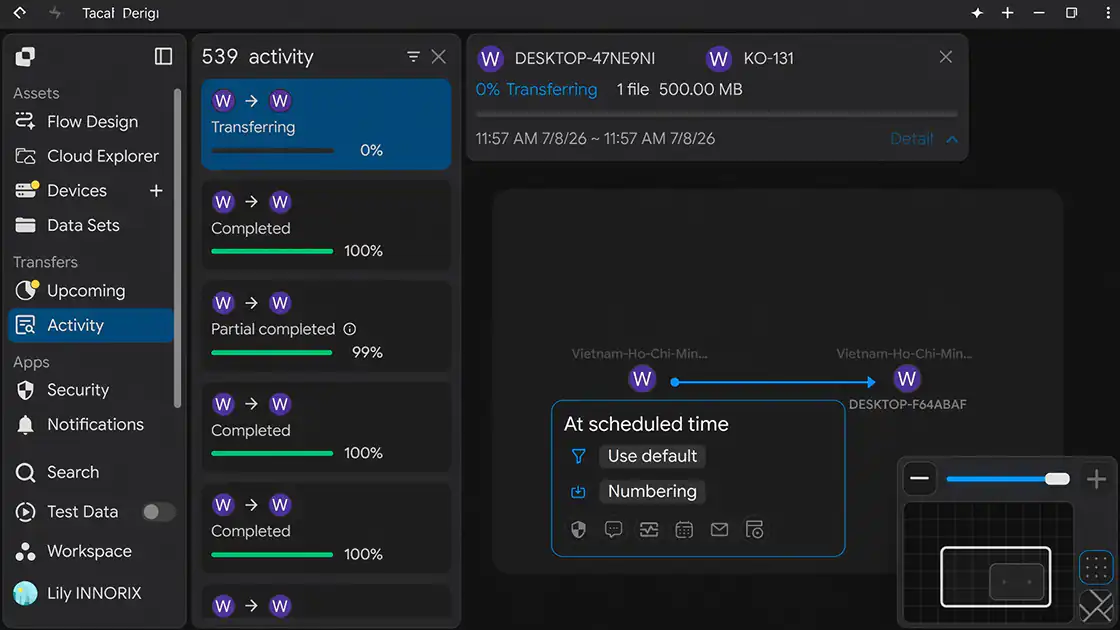Go to Devices section
This screenshot has height=630, width=1120.
[x=76, y=191]
